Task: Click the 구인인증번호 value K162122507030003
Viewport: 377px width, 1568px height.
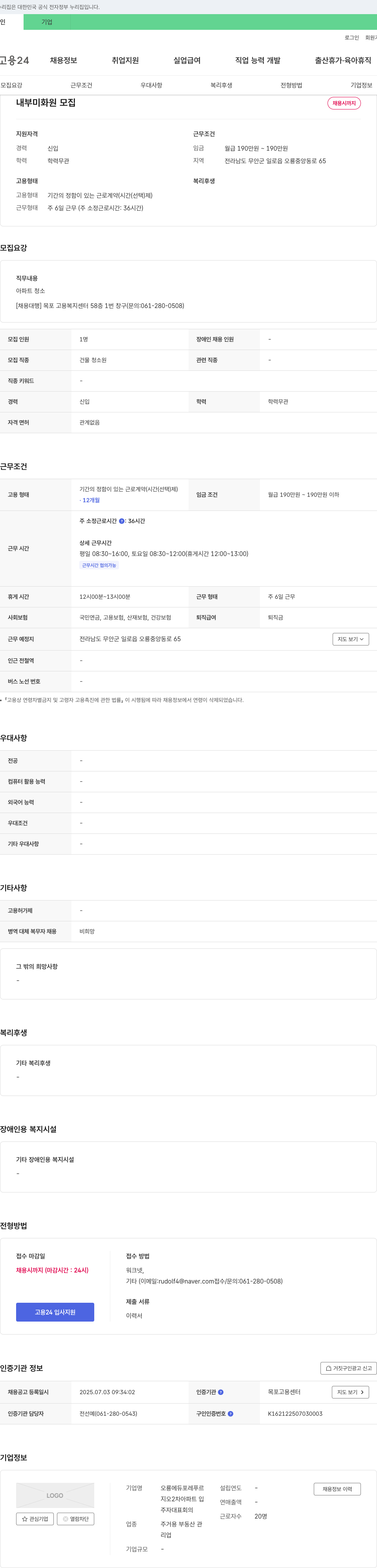Action: tap(295, 1413)
